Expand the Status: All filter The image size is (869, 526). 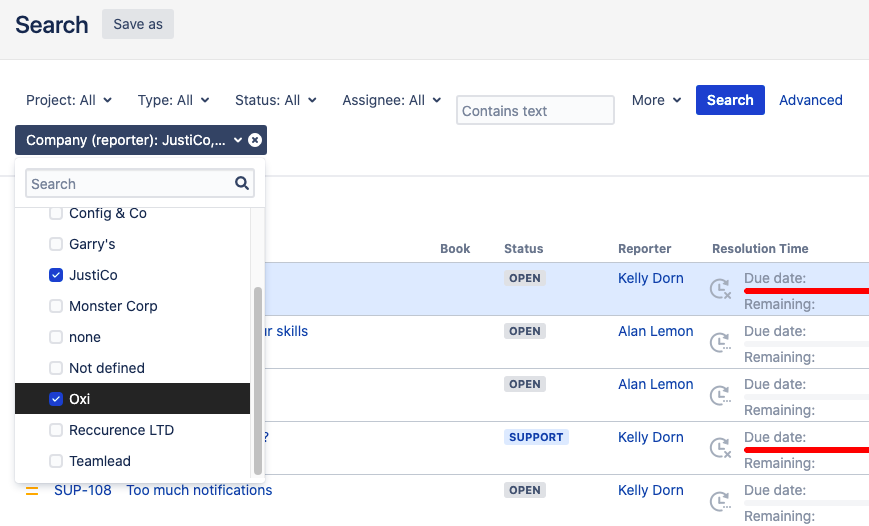pos(275,100)
